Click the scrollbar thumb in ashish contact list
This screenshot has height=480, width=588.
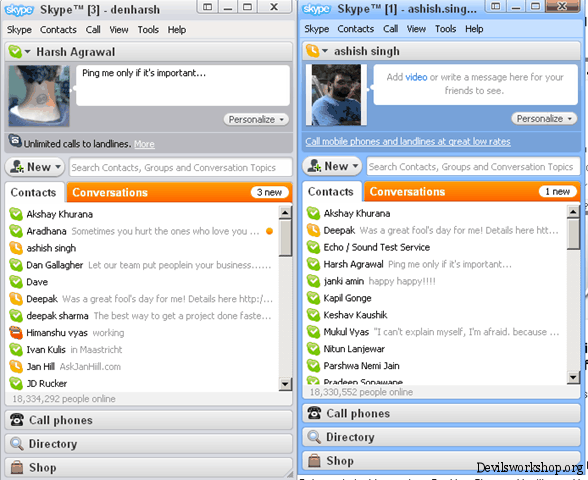click(573, 234)
